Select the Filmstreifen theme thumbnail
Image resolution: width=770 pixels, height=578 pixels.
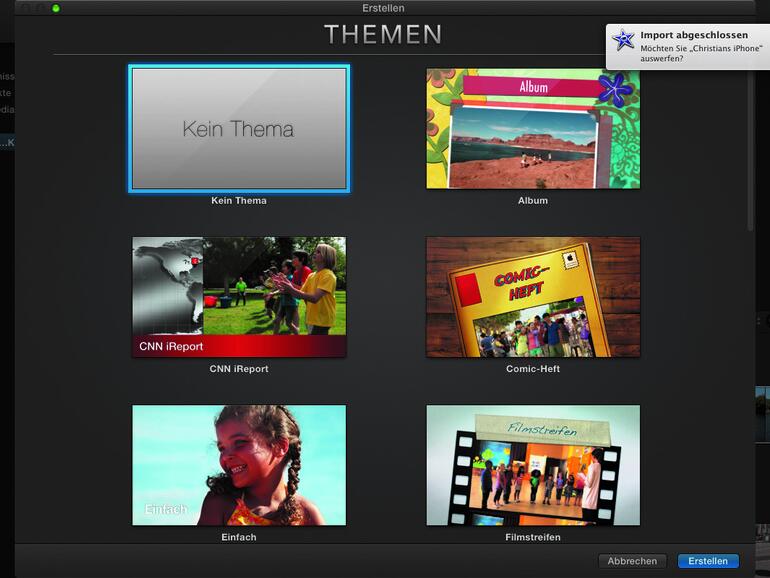click(x=533, y=465)
